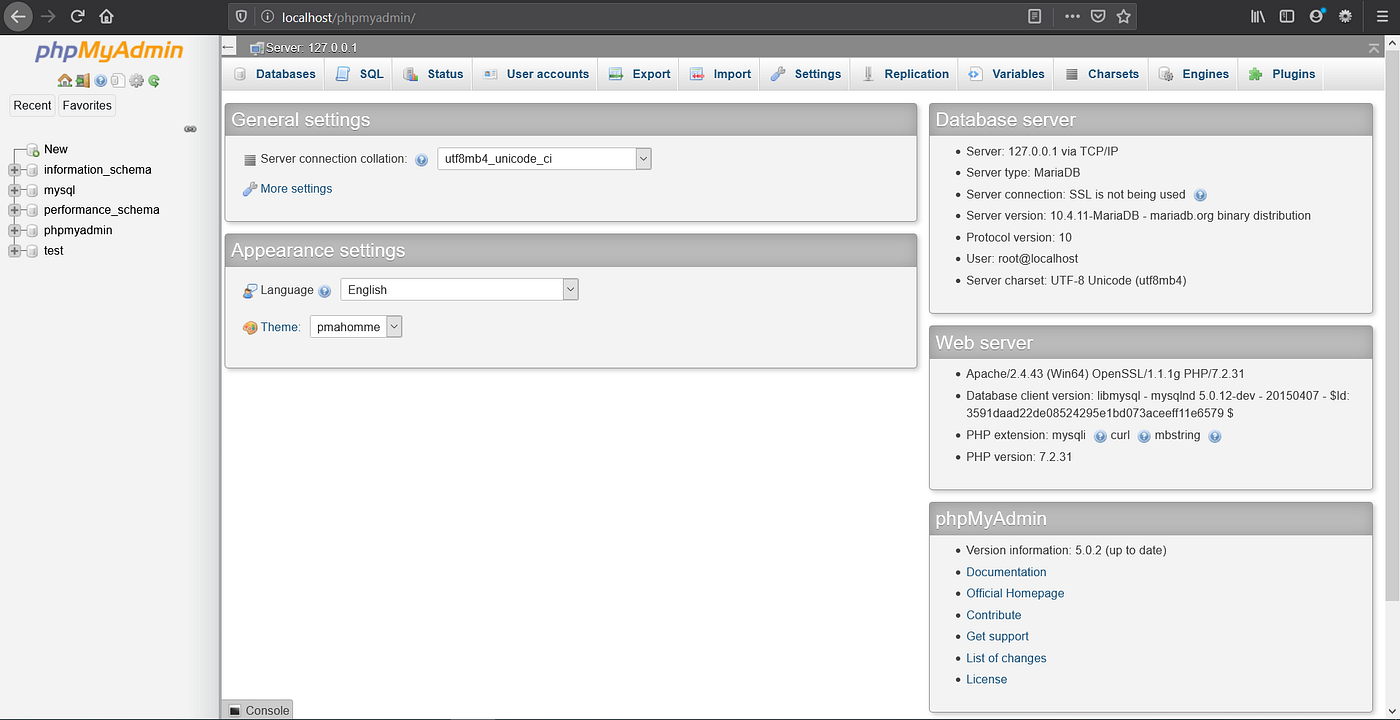Open the List of changes link
Screen dimensions: 1400x720
[1005, 657]
